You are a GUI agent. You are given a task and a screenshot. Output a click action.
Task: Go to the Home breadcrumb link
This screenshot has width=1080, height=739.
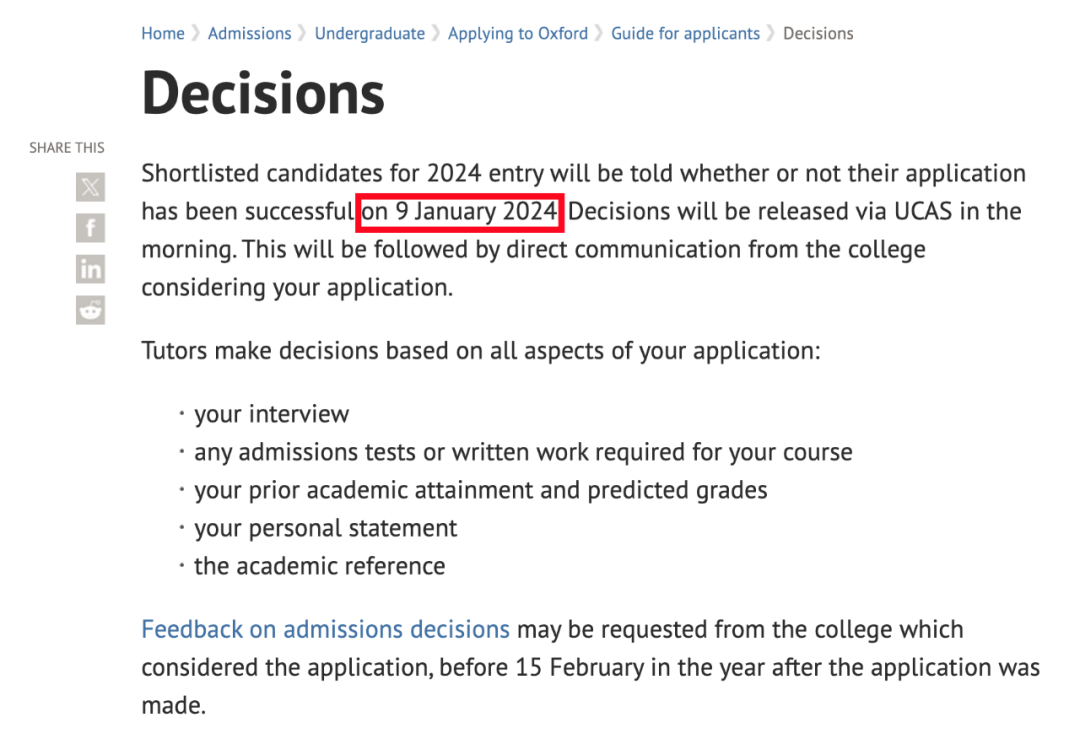[163, 33]
